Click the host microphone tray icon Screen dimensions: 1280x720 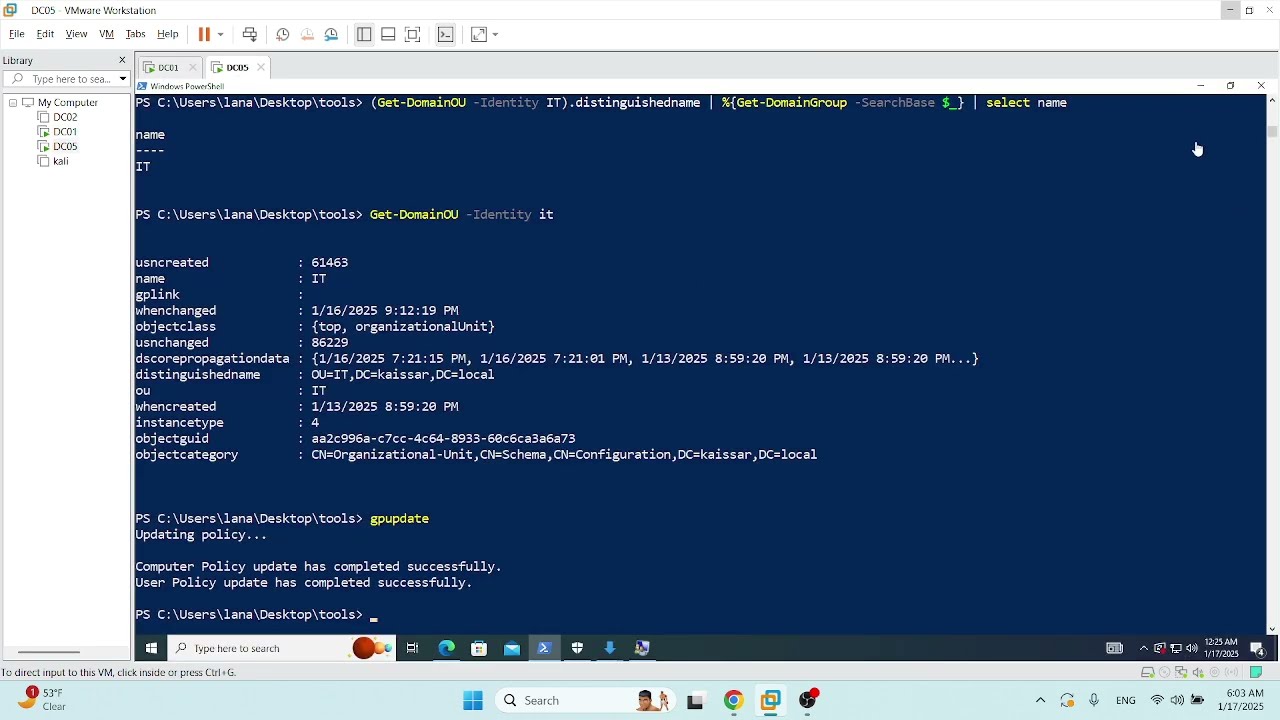(1094, 700)
